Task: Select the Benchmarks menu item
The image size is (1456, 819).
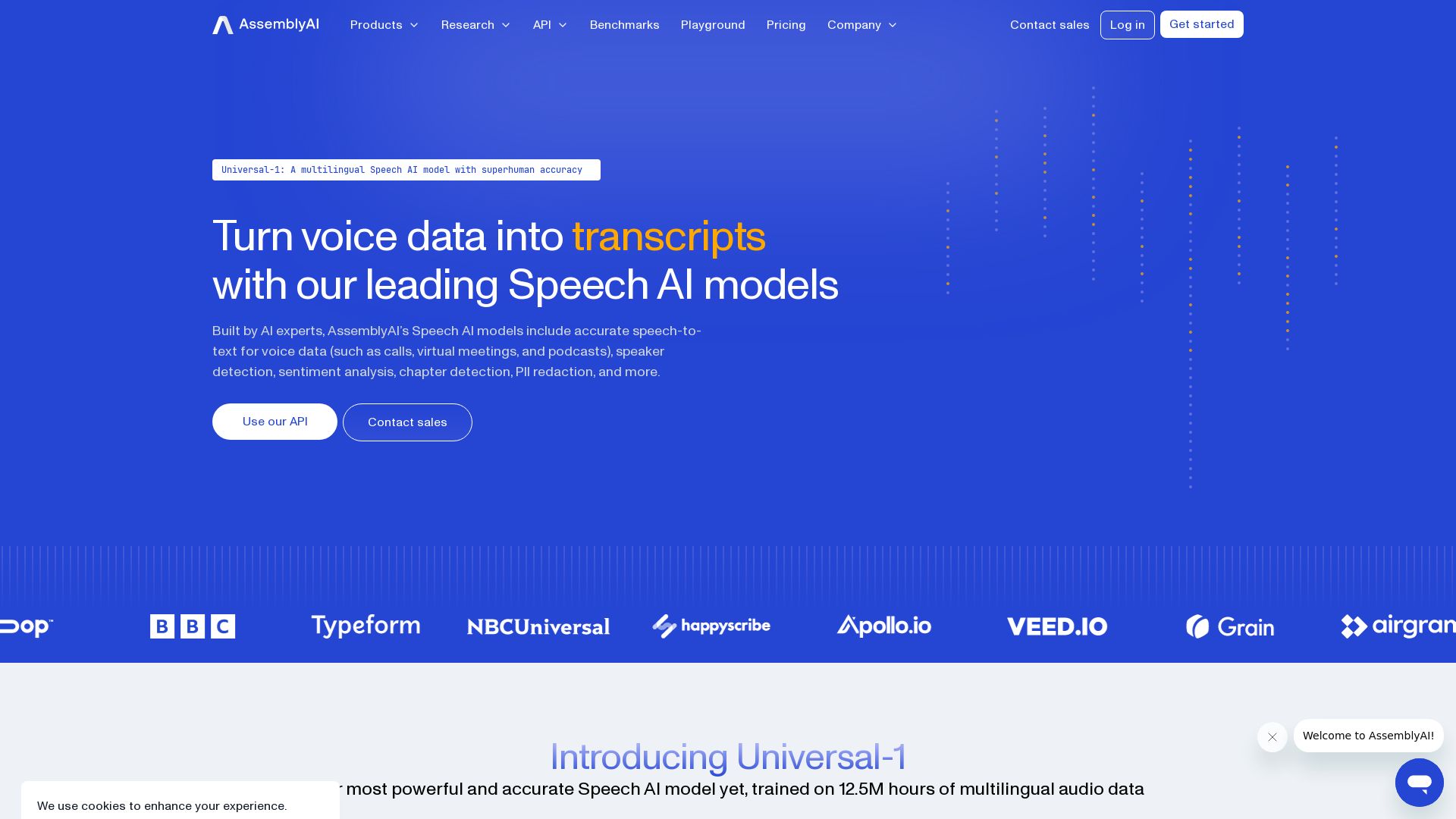Action: (x=624, y=24)
